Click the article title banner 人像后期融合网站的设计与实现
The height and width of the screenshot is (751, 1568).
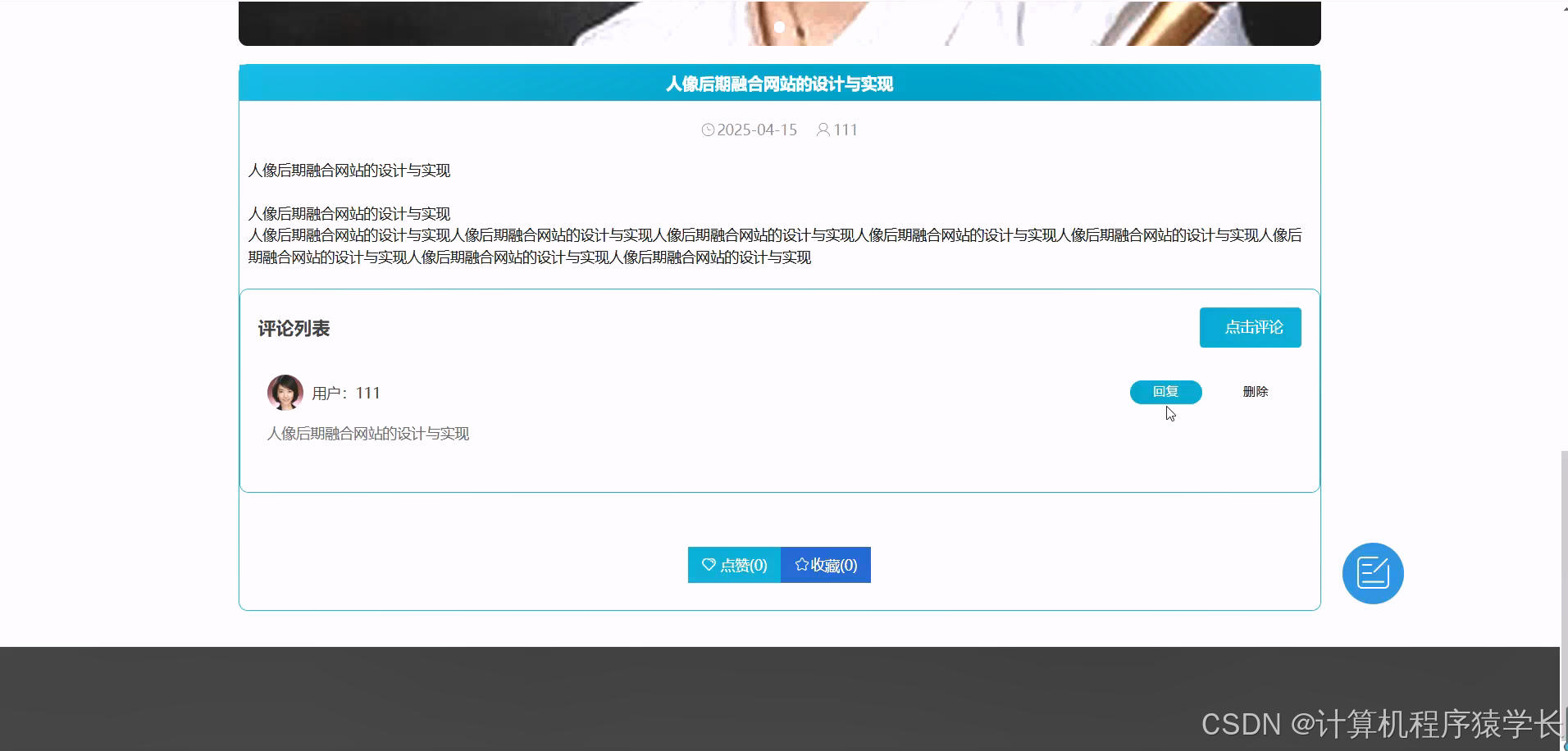[x=778, y=83]
